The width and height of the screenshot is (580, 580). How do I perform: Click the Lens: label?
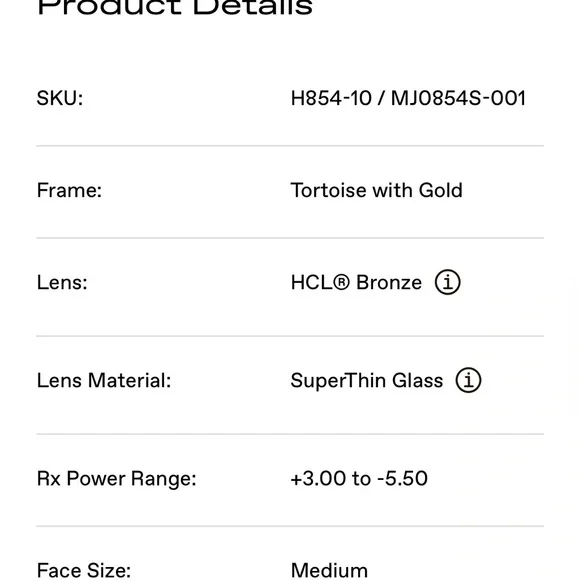[62, 283]
